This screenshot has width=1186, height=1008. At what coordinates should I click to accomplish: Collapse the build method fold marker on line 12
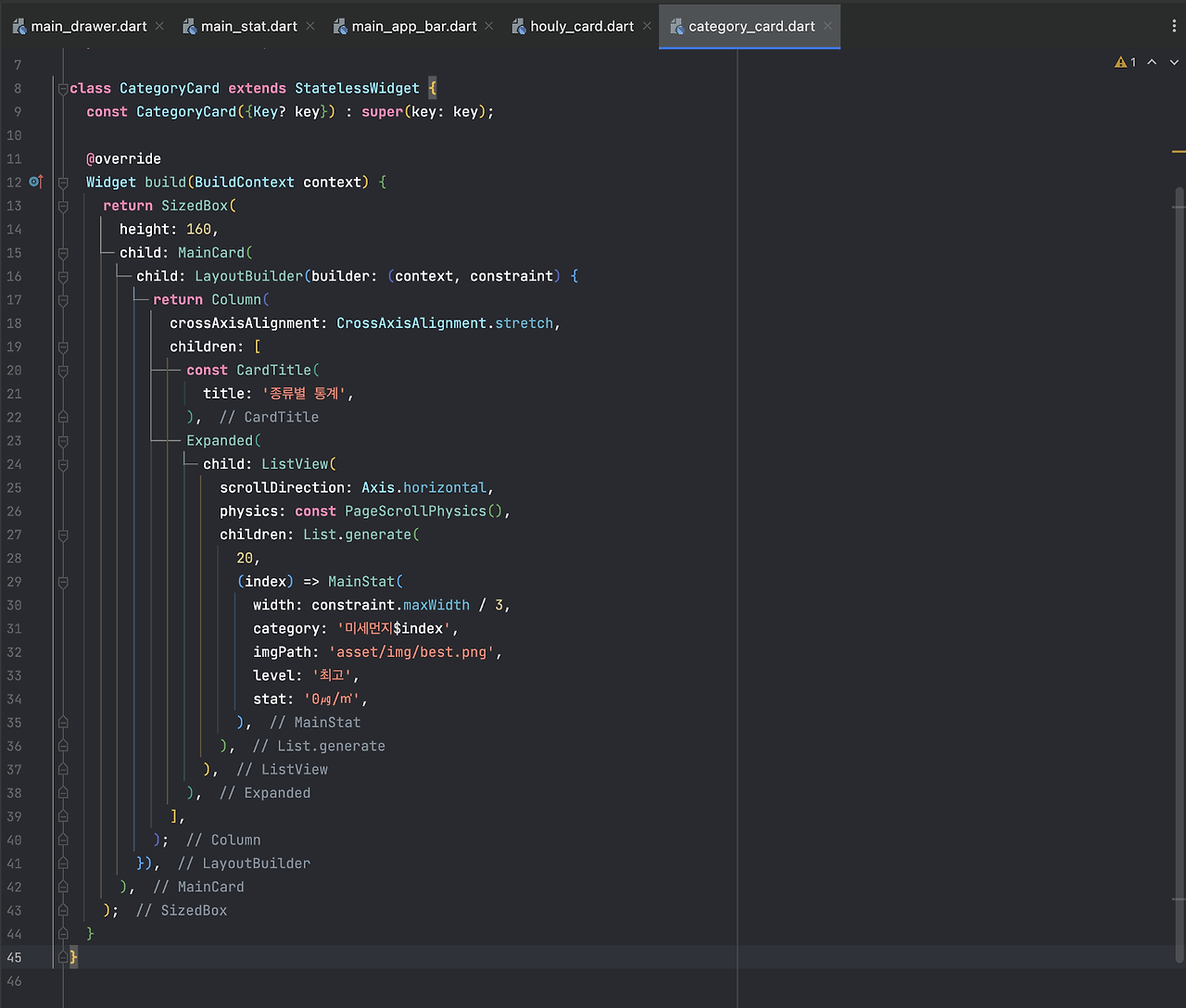tap(62, 182)
